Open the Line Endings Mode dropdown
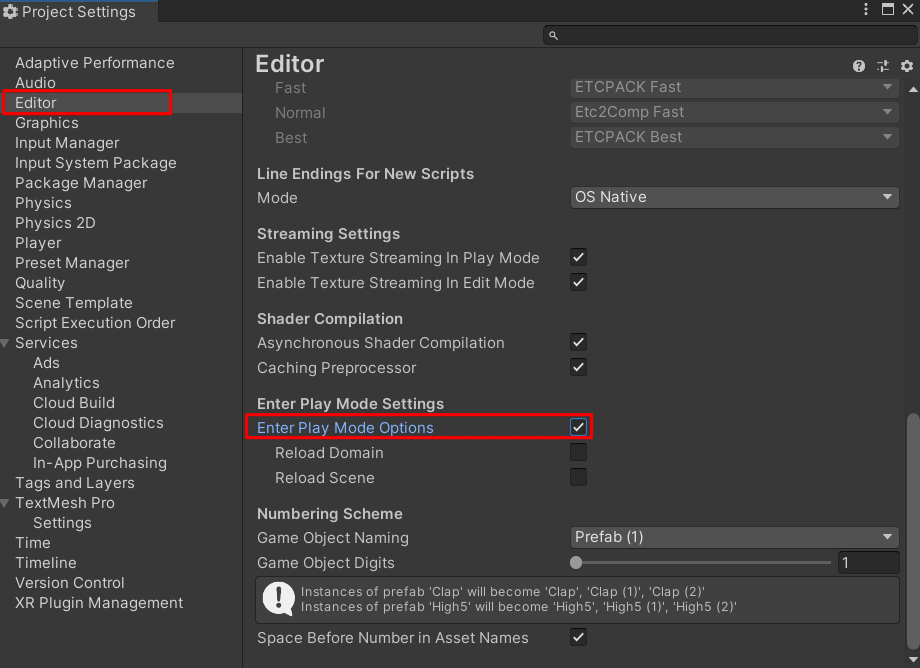This screenshot has width=920, height=668. click(x=733, y=197)
